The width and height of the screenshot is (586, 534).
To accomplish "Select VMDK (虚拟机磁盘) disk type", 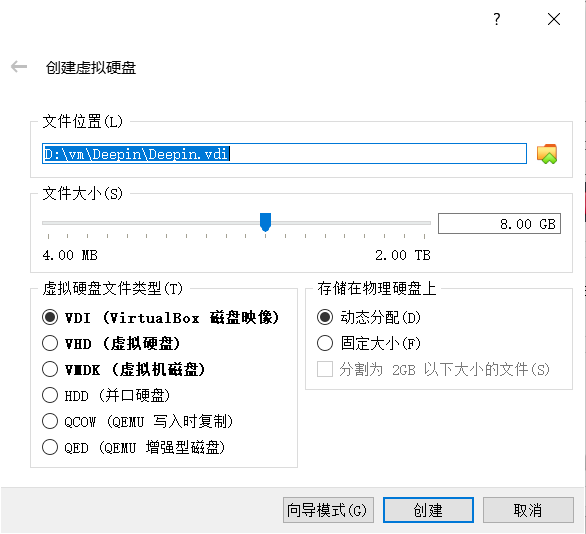I will tap(50, 369).
